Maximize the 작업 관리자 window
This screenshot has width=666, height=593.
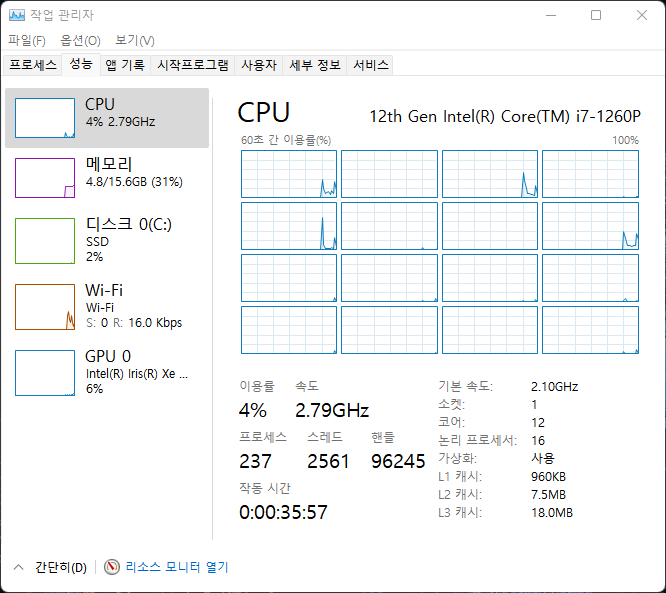tap(596, 15)
